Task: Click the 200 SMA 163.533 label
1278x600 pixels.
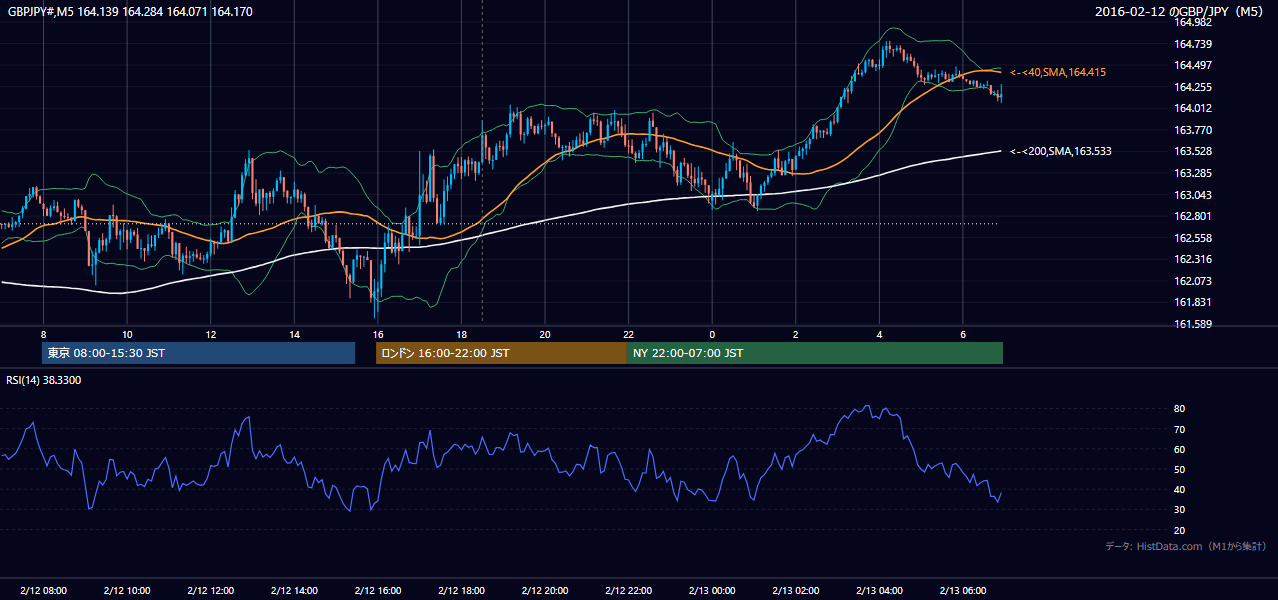Action: [x=1060, y=151]
